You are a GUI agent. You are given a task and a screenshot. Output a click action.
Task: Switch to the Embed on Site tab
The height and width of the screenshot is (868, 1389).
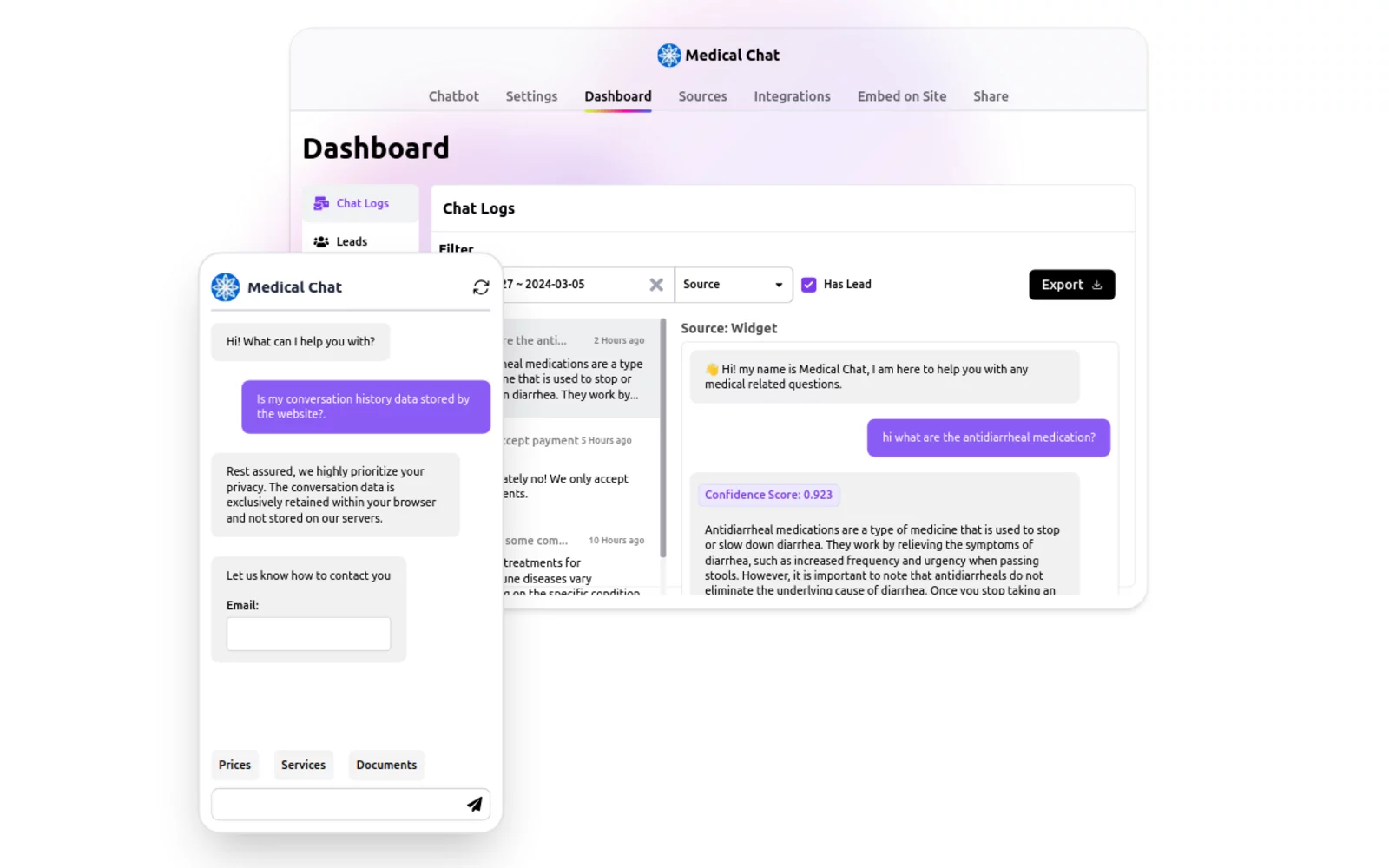[x=901, y=96]
